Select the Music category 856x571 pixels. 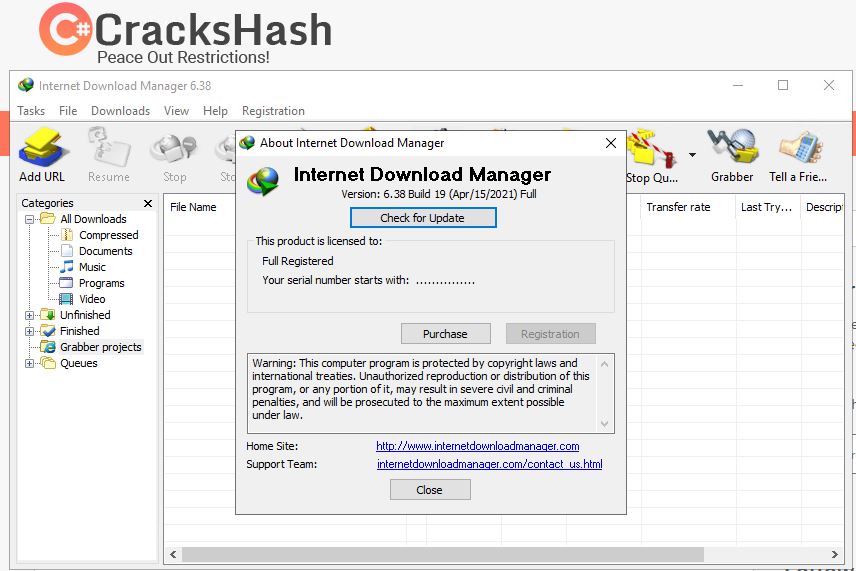click(x=92, y=267)
